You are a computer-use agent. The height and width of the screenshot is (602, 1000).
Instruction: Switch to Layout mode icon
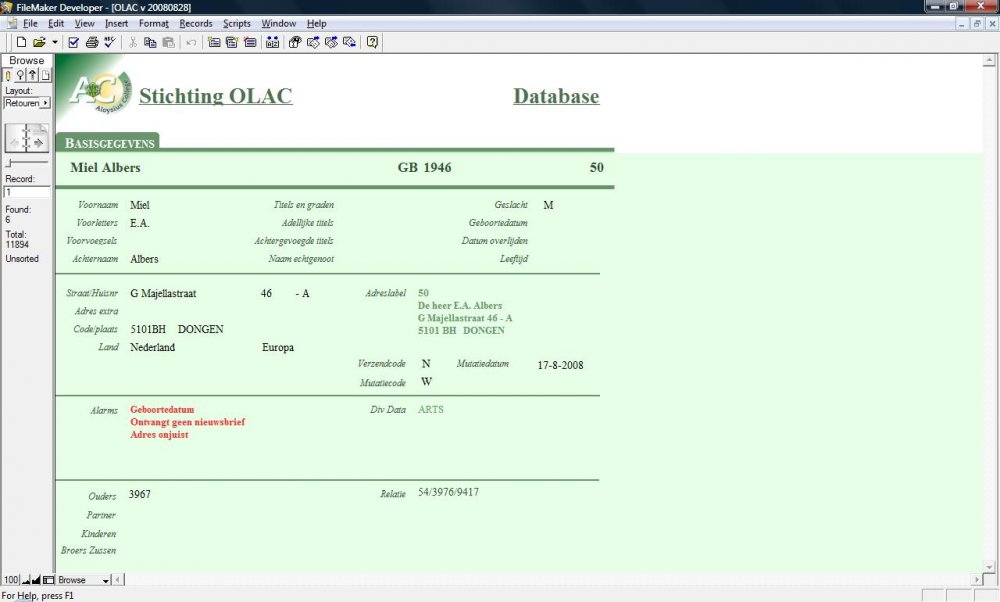33,75
